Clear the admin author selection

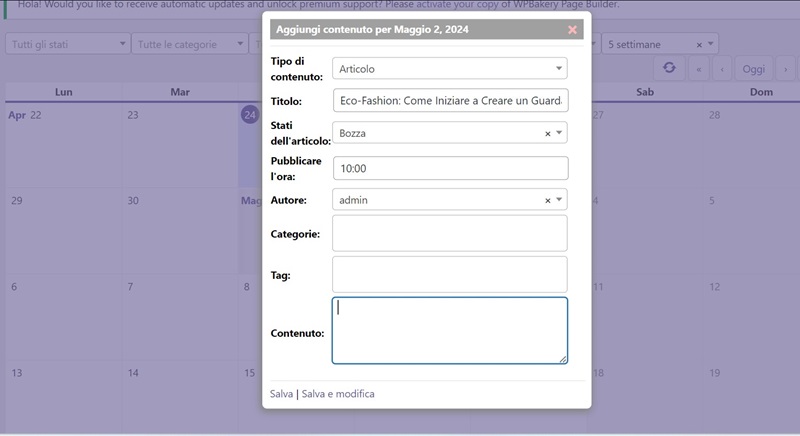point(547,200)
